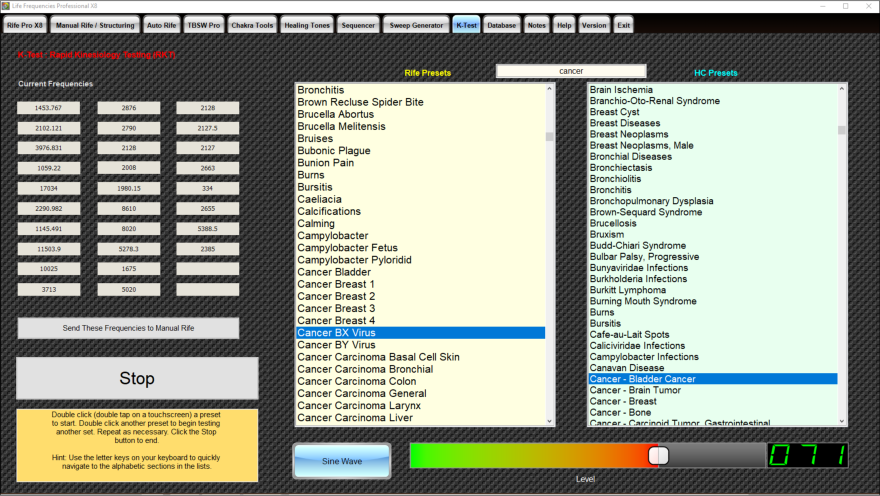Select Cancer Bladder in Rife Presets
This screenshot has width=880, height=496.
420,272
